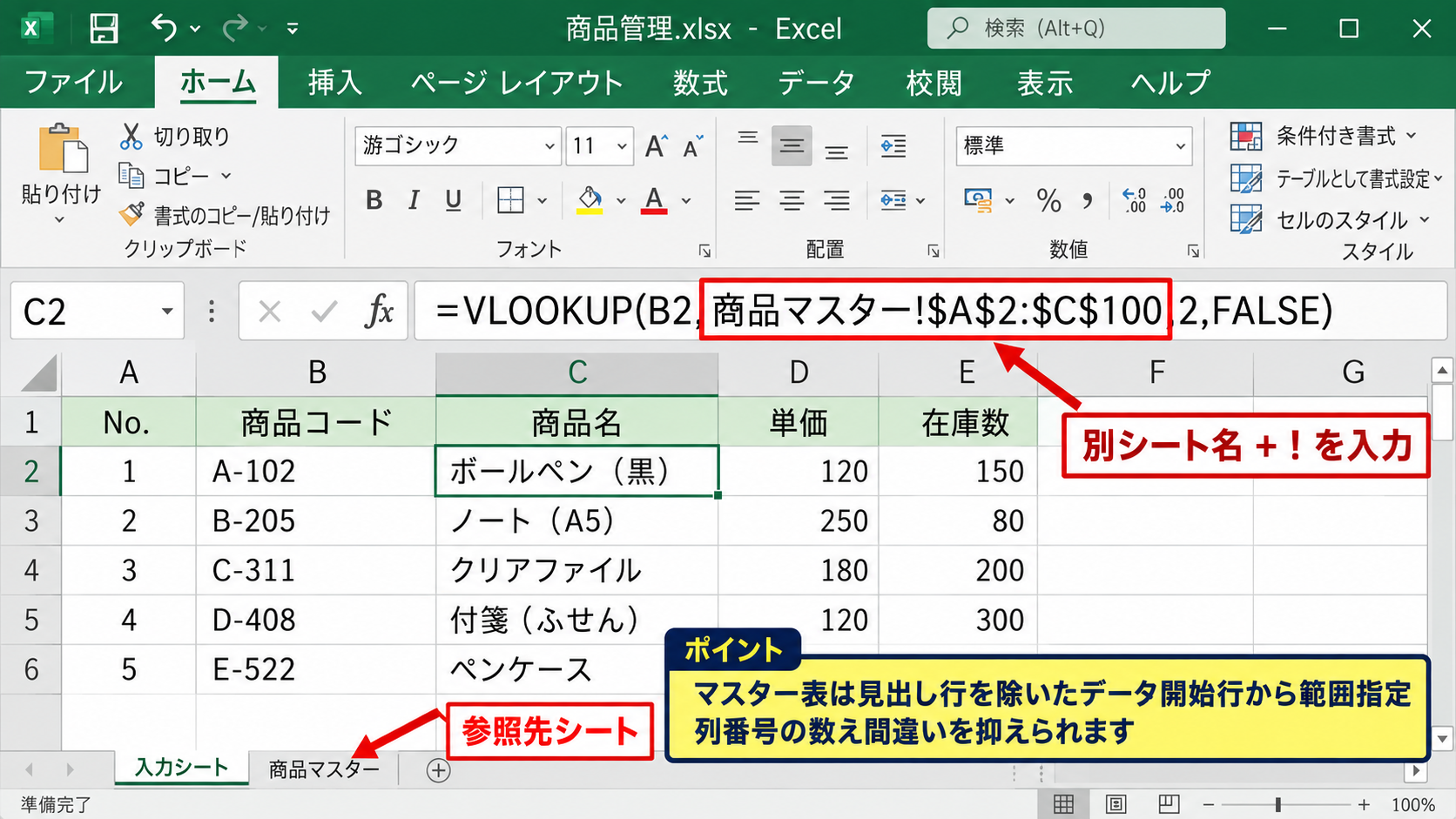The image size is (1456, 819).
Task: Open 条件付き書式 menu
Action: (x=1324, y=136)
